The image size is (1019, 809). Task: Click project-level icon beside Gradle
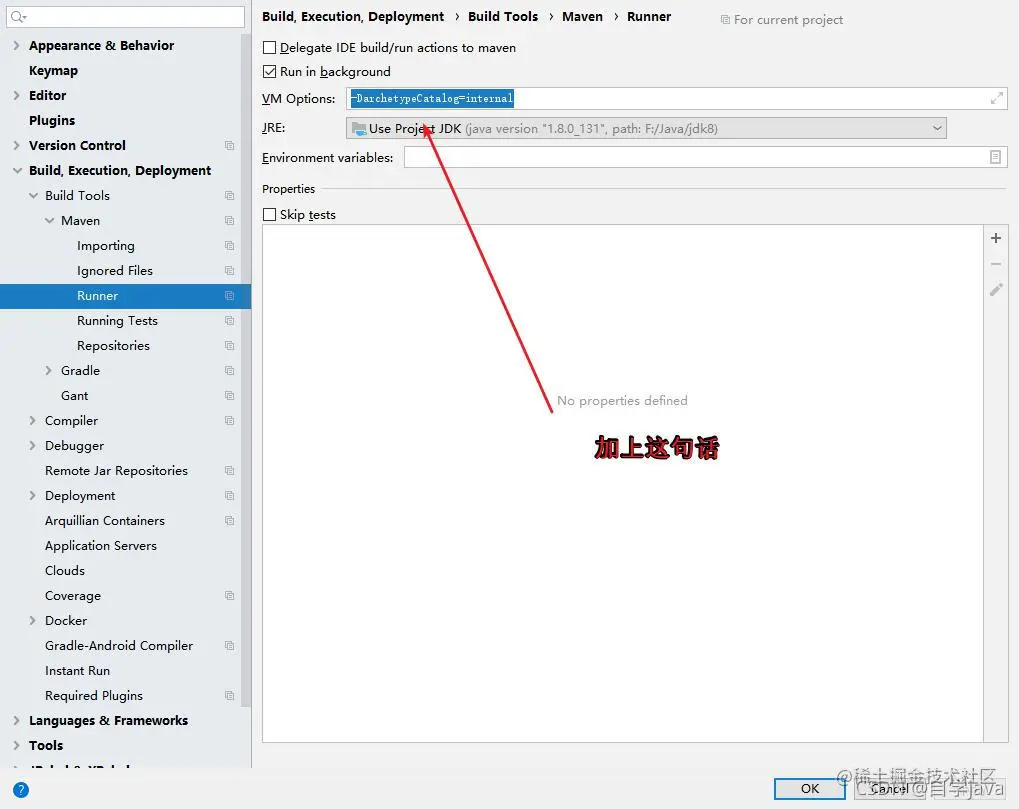(x=229, y=370)
